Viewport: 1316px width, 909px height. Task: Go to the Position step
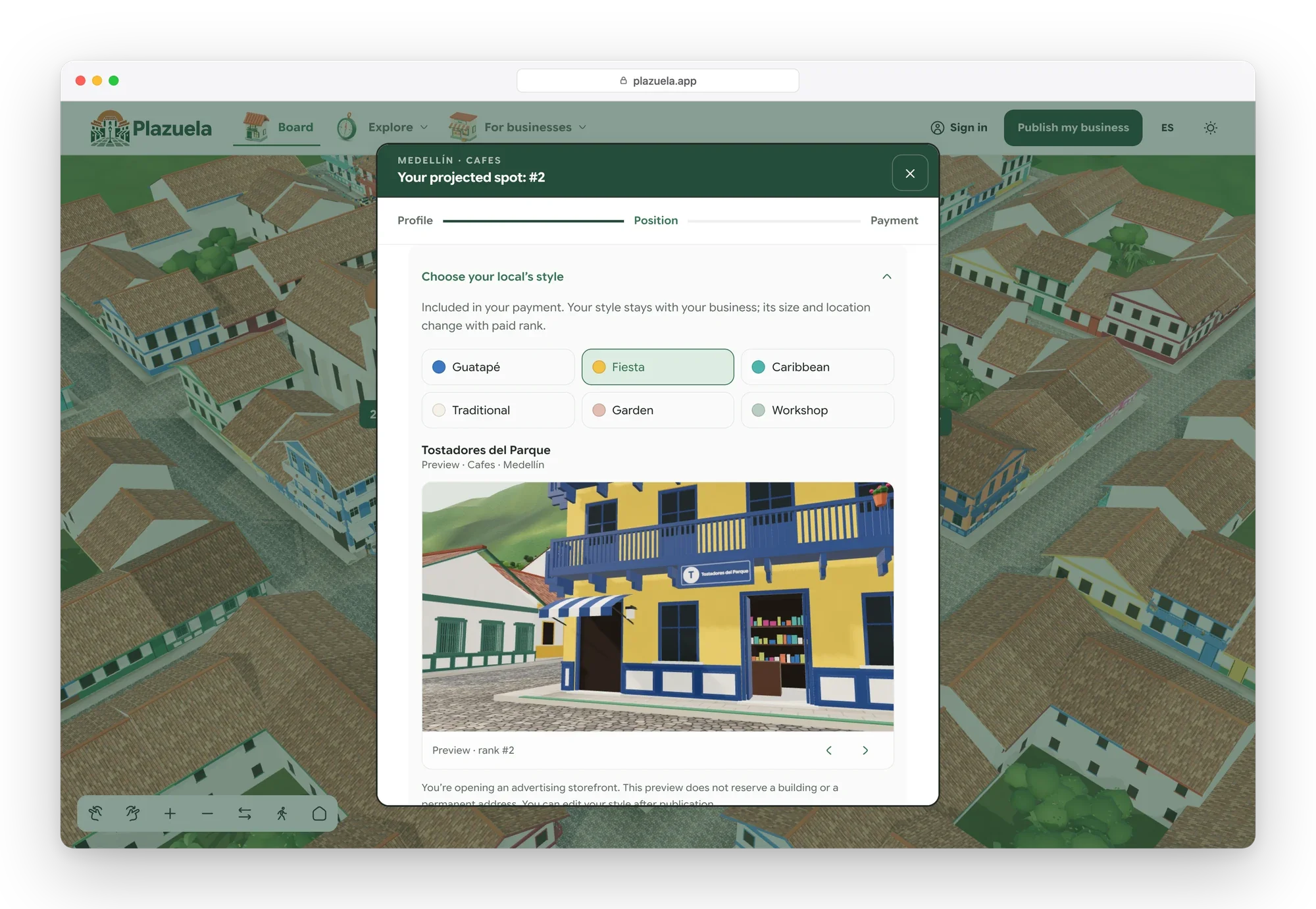point(656,221)
